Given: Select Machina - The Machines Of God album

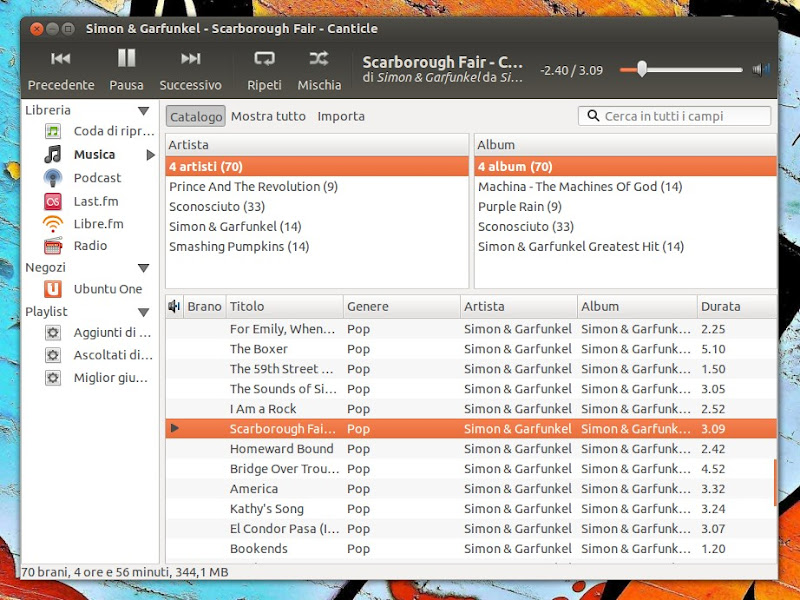Looking at the screenshot, I should (625, 187).
